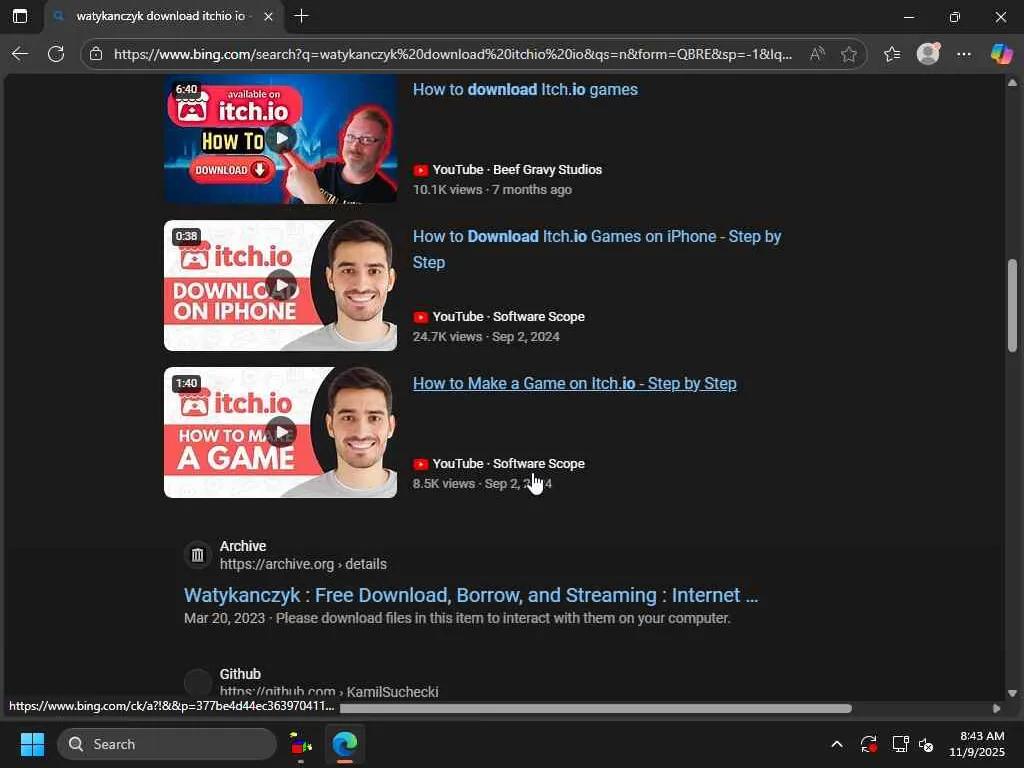This screenshot has width=1024, height=768.
Task: Open the sync status tray icon
Action: [869, 744]
